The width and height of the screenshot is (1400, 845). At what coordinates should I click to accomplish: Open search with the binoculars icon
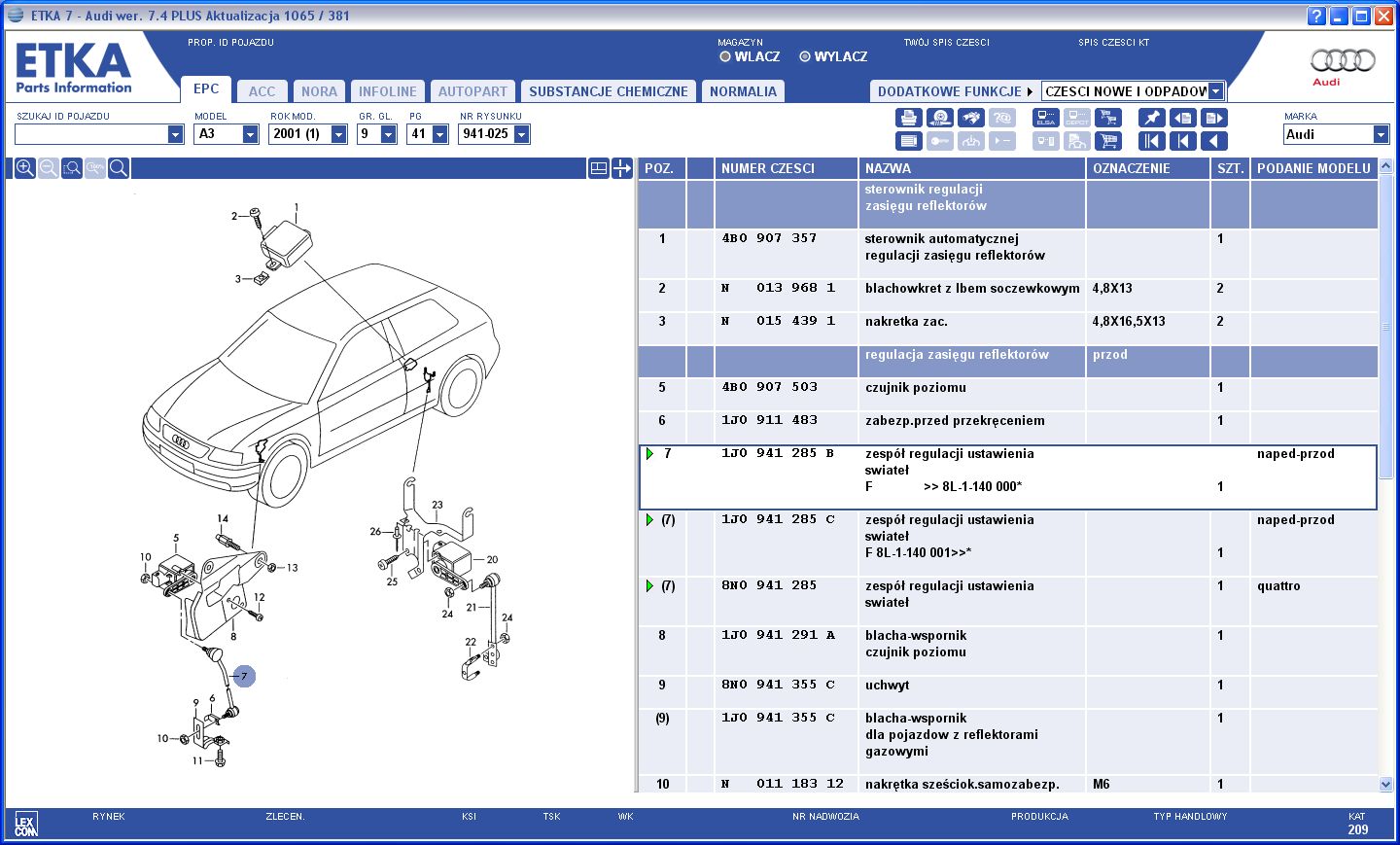click(970, 118)
